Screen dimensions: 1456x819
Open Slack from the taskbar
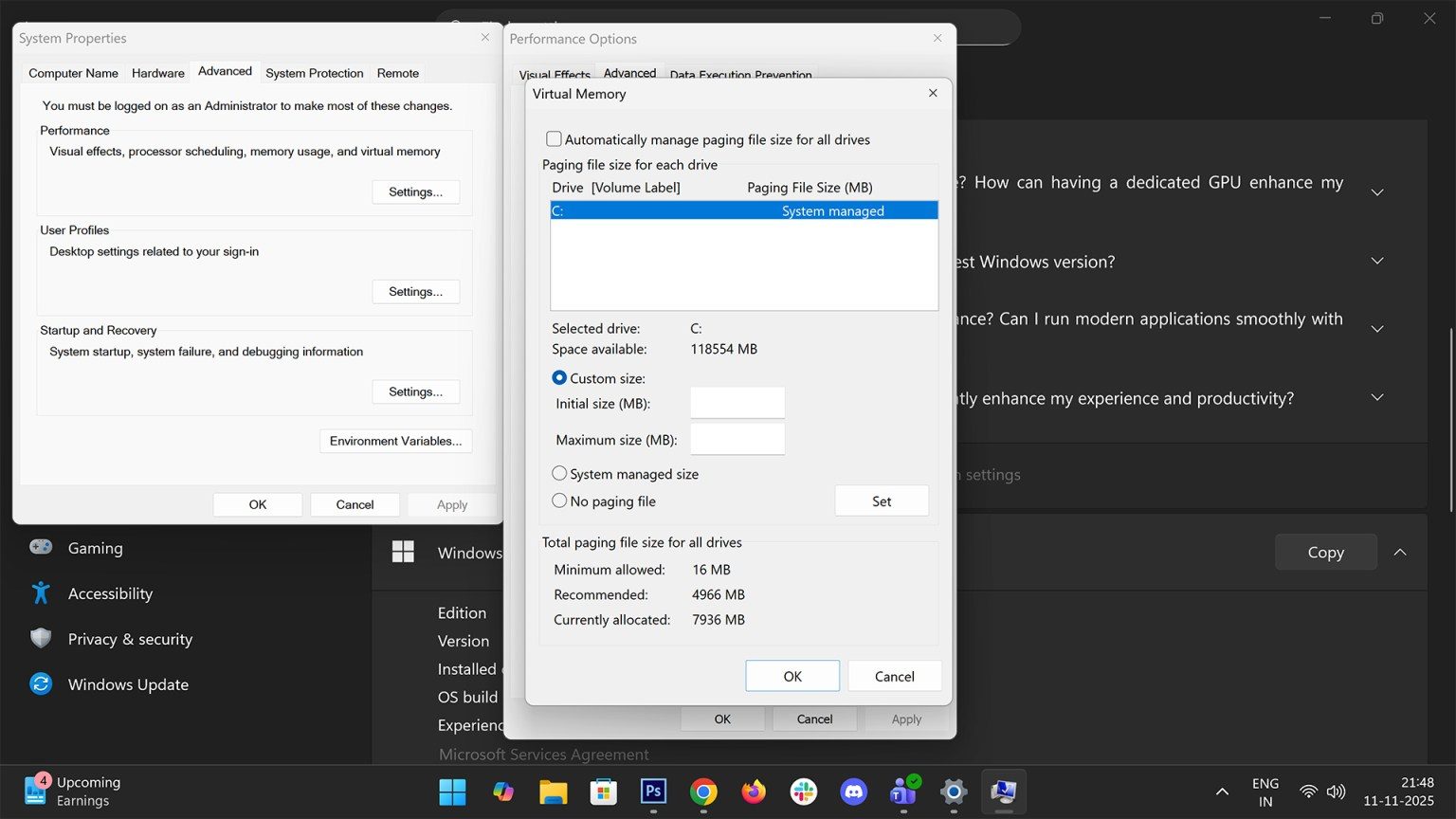pyautogui.click(x=804, y=792)
